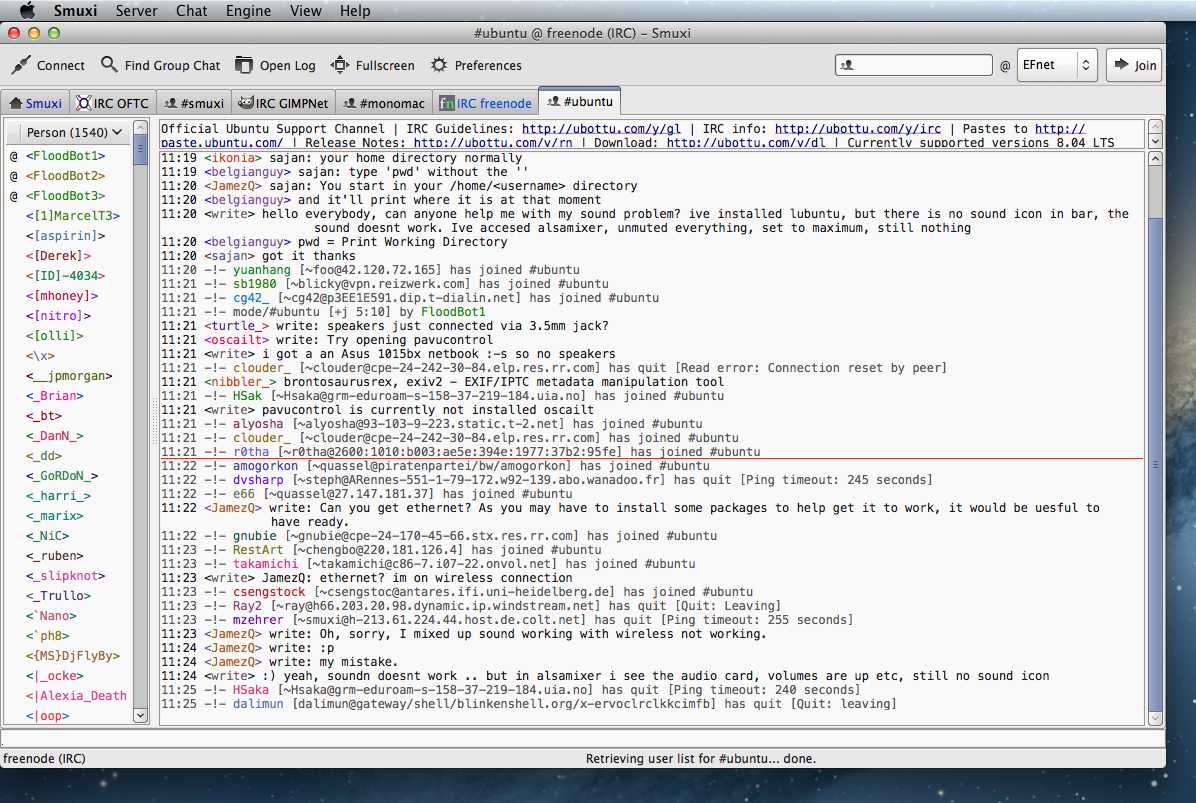Click the Fullscreen arrows icon
This screenshot has width=1196, height=803.
340,65
